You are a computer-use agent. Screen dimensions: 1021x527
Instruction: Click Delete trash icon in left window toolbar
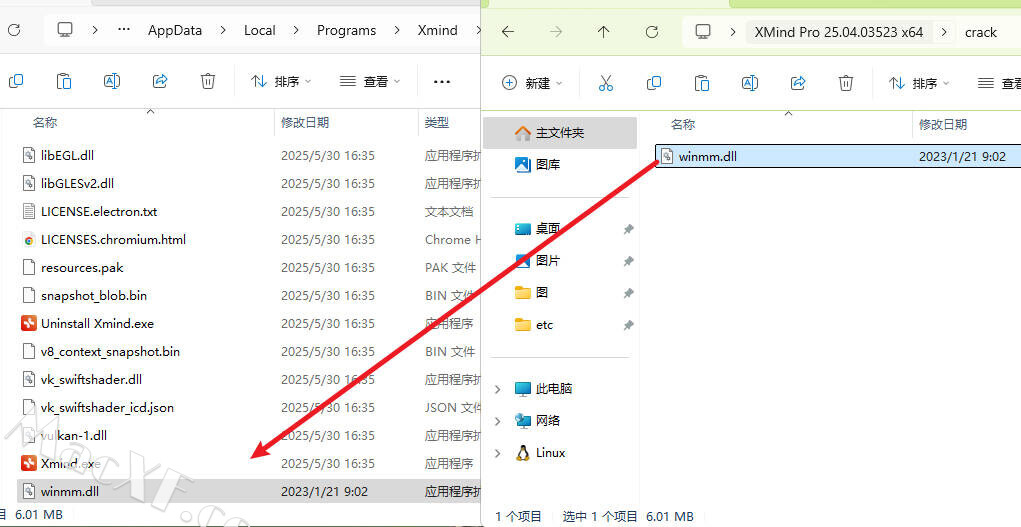pos(208,81)
